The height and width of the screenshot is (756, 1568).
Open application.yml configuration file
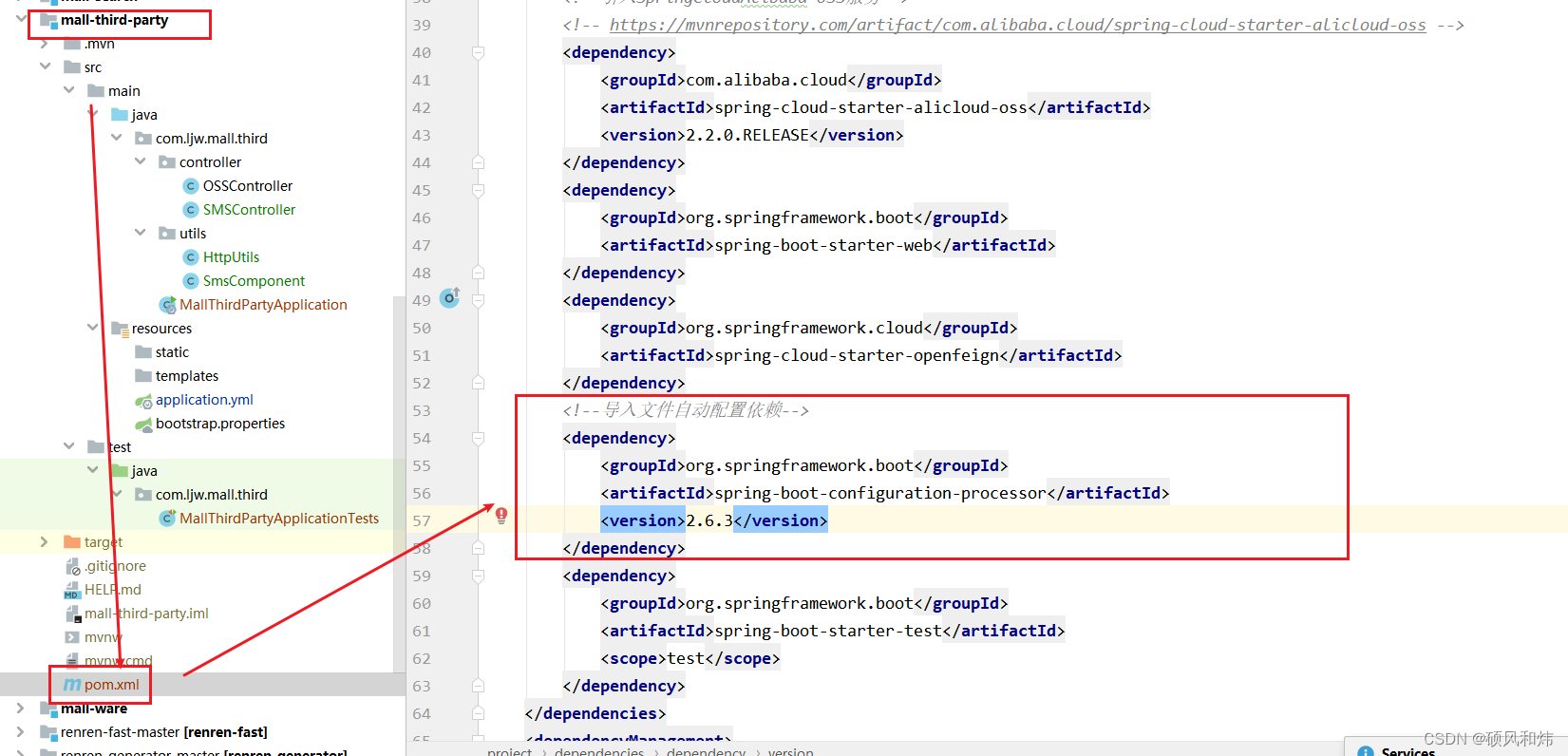(204, 400)
